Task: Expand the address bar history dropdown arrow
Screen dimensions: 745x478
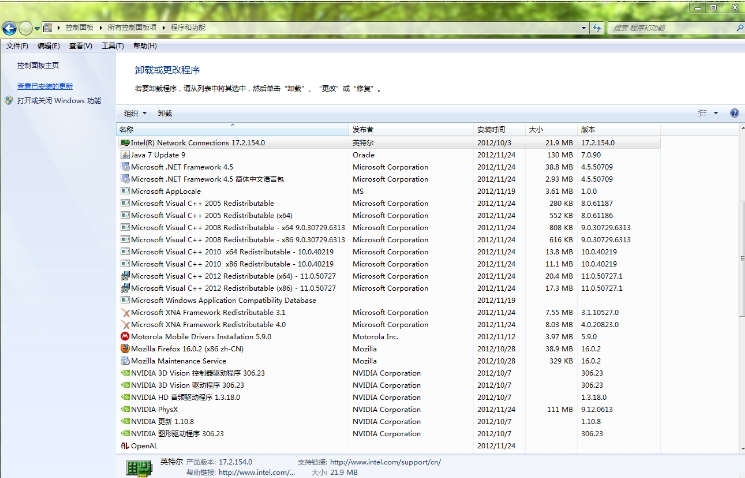Action: [x=584, y=28]
